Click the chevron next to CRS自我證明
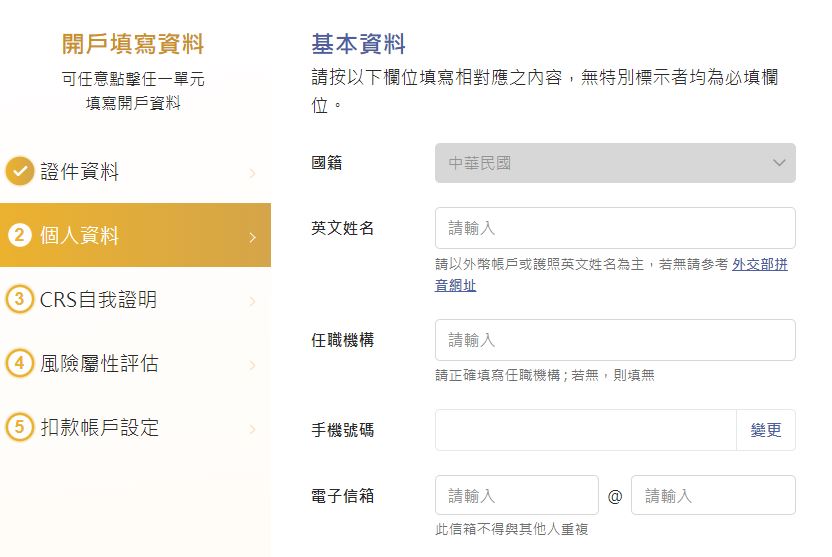This screenshot has width=832, height=557. point(252,301)
